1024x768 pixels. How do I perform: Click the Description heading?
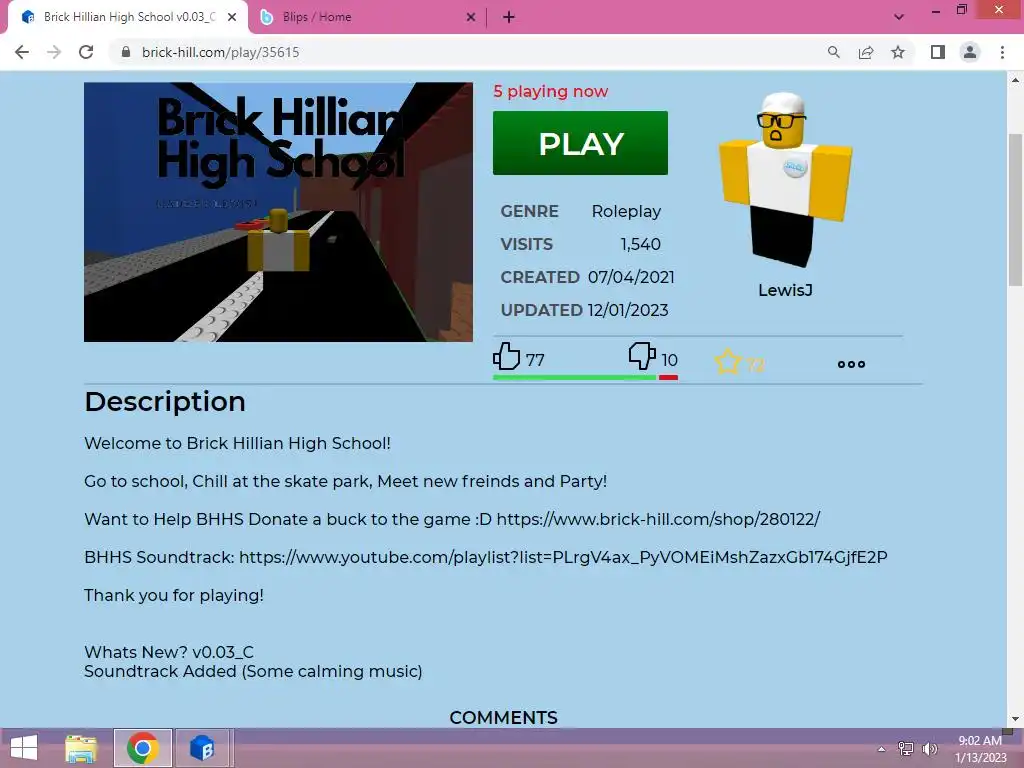point(165,402)
